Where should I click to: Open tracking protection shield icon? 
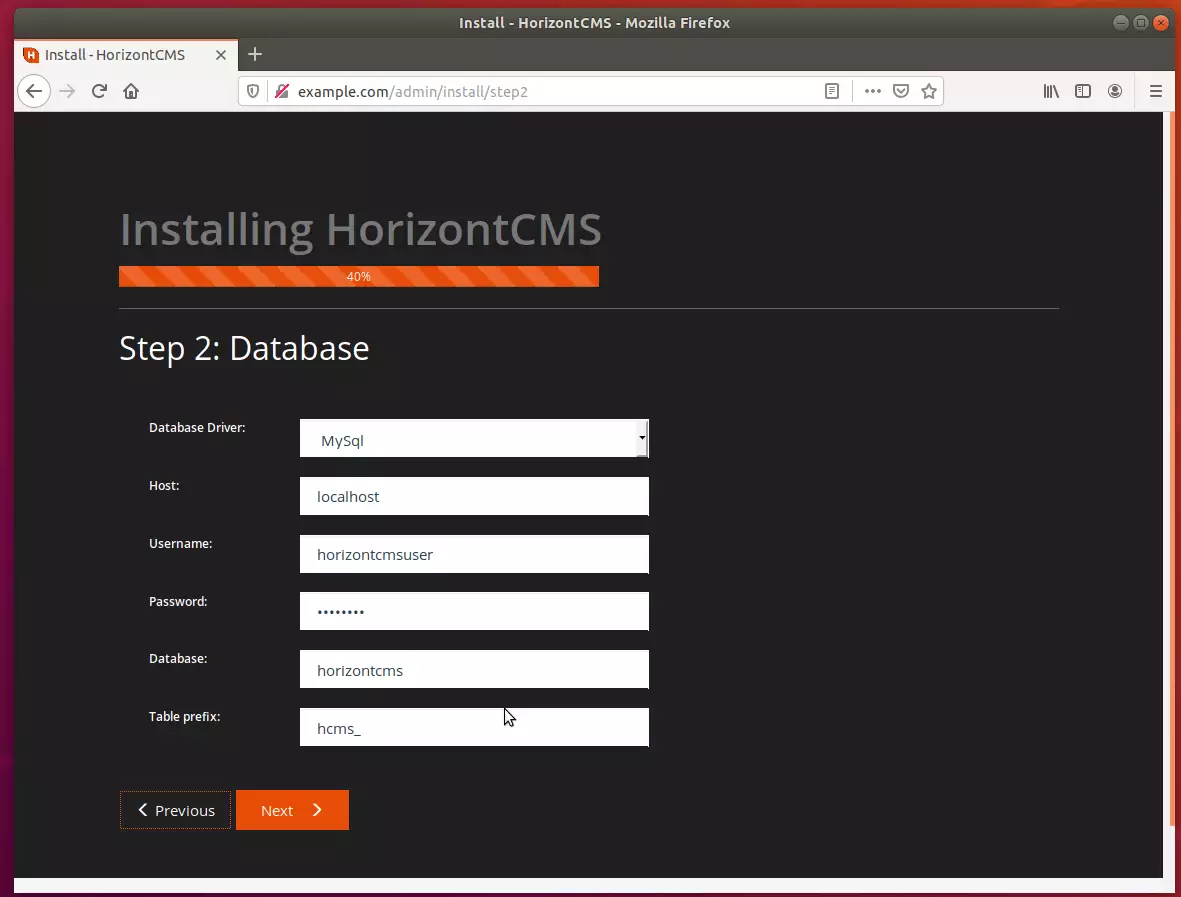253,92
